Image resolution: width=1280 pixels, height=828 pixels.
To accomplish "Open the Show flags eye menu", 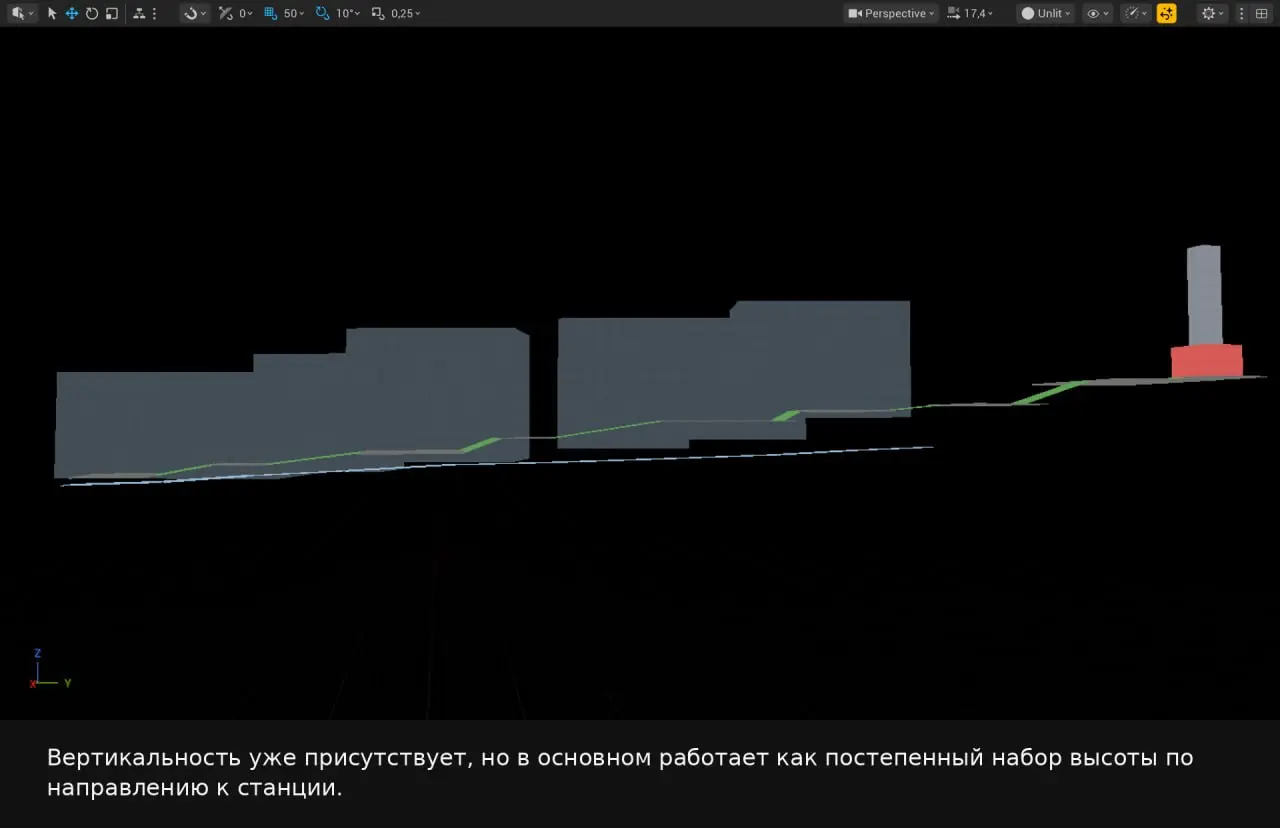I will (x=1098, y=13).
